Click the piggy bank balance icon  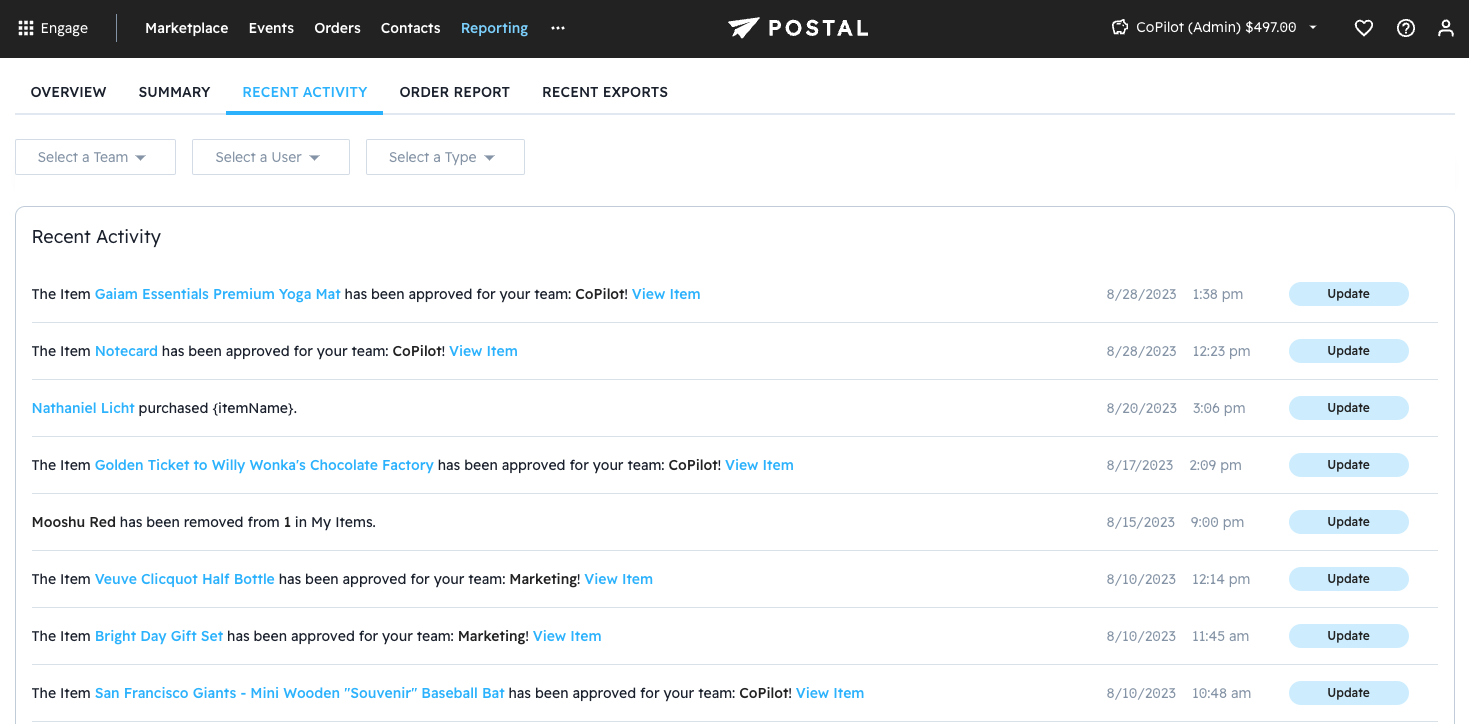[1120, 28]
